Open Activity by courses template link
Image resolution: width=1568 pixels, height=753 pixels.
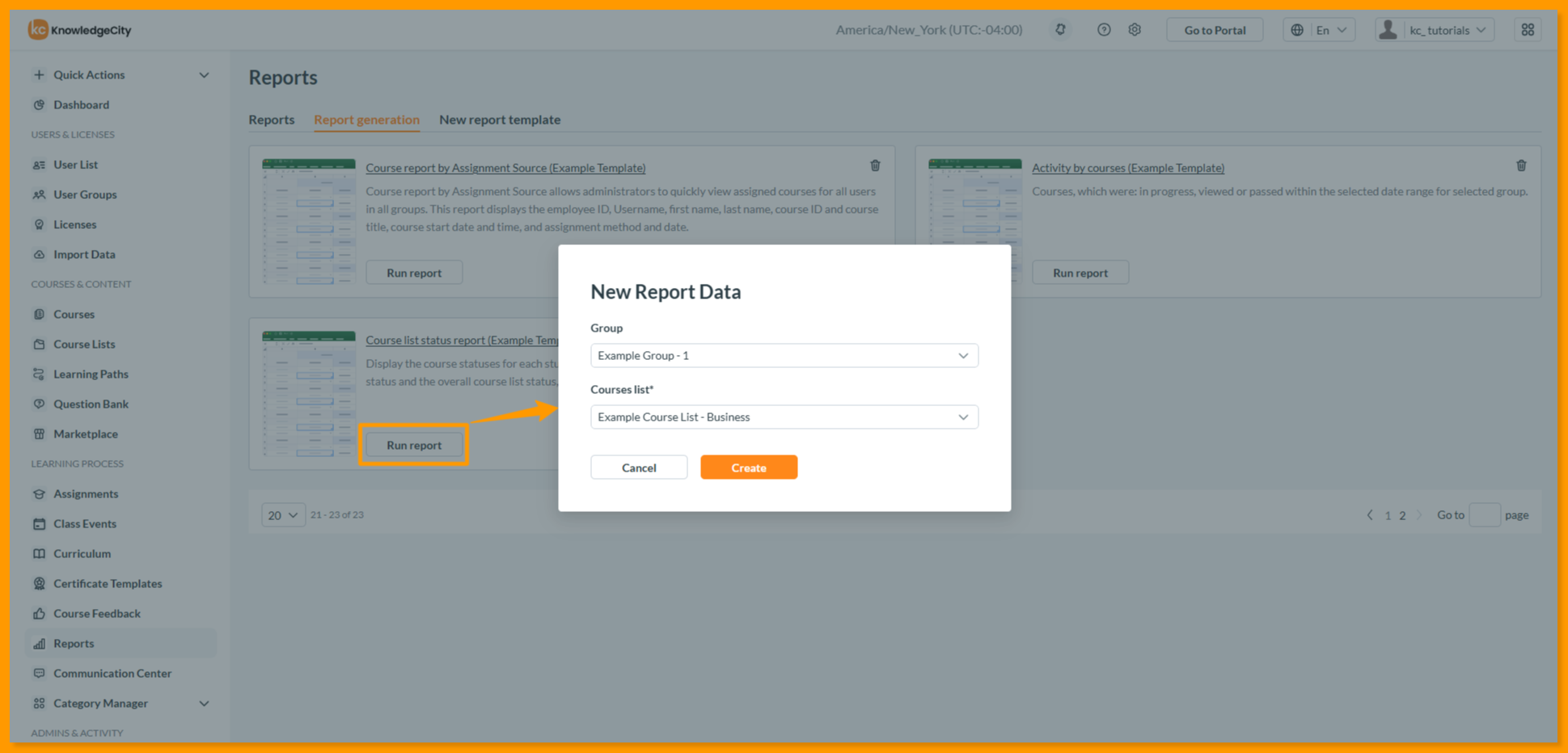point(1128,167)
